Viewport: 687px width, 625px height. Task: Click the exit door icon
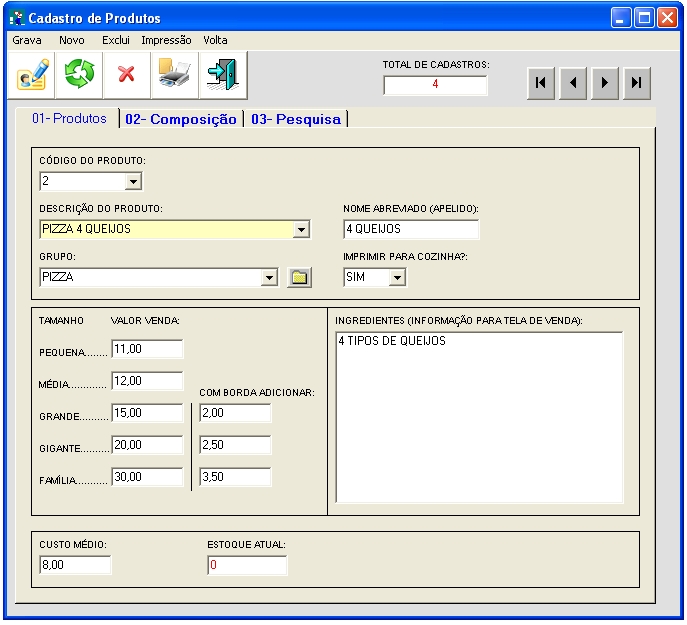[222, 75]
